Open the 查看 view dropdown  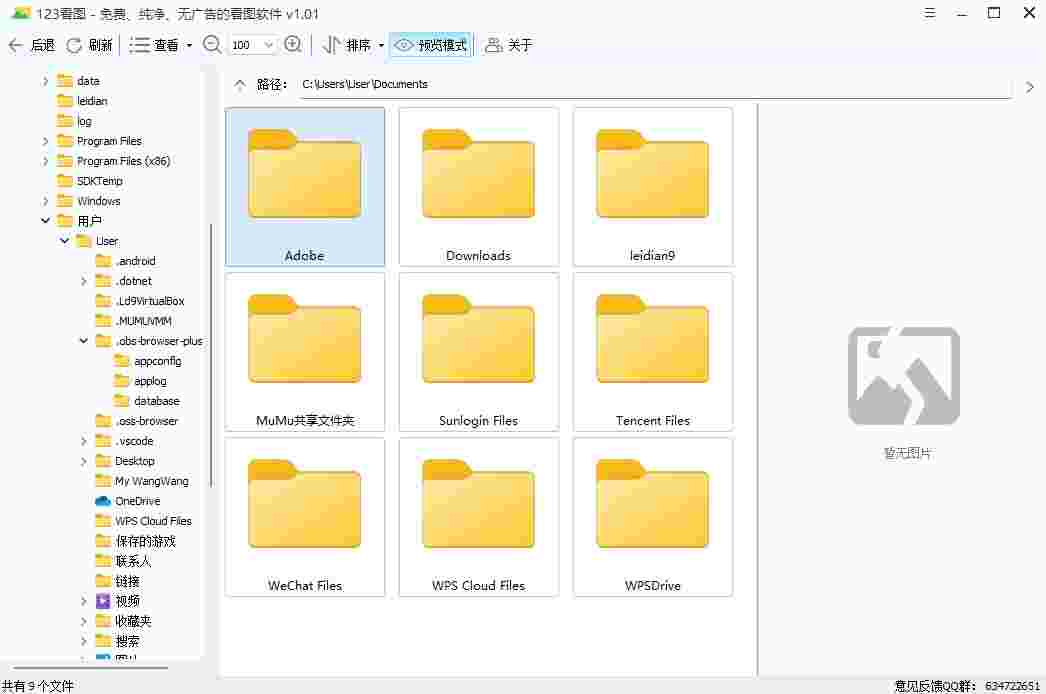pyautogui.click(x=161, y=45)
